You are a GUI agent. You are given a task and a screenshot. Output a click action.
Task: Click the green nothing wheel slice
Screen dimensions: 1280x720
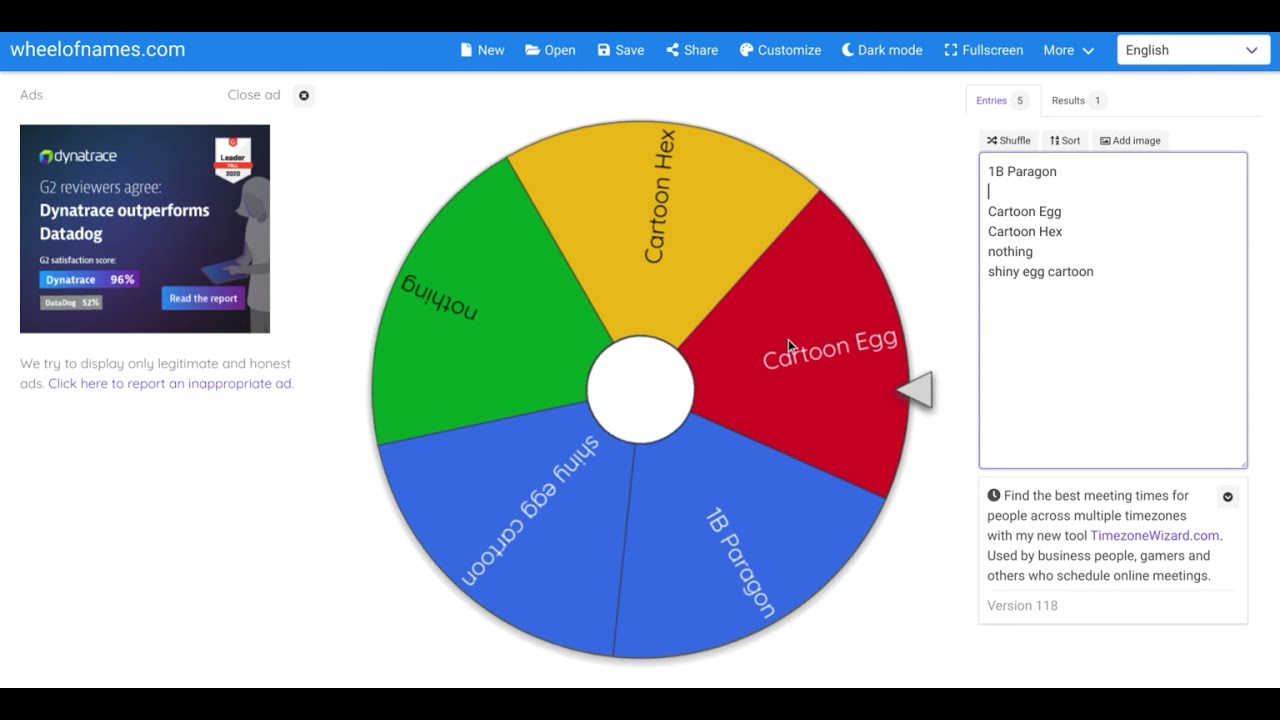click(480, 310)
